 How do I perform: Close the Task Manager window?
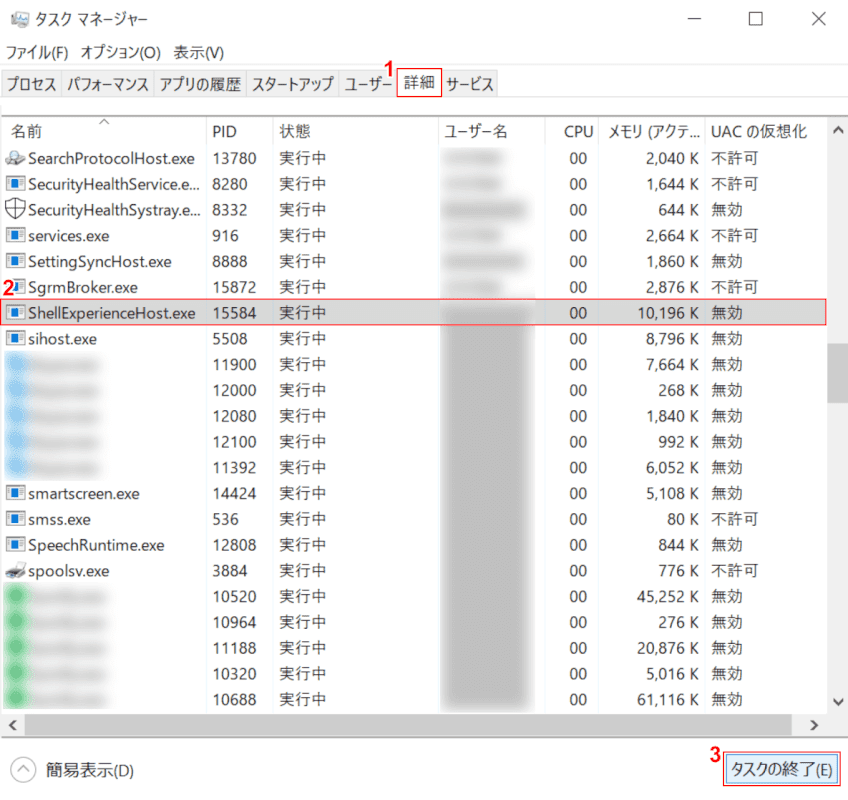pyautogui.click(x=818, y=19)
